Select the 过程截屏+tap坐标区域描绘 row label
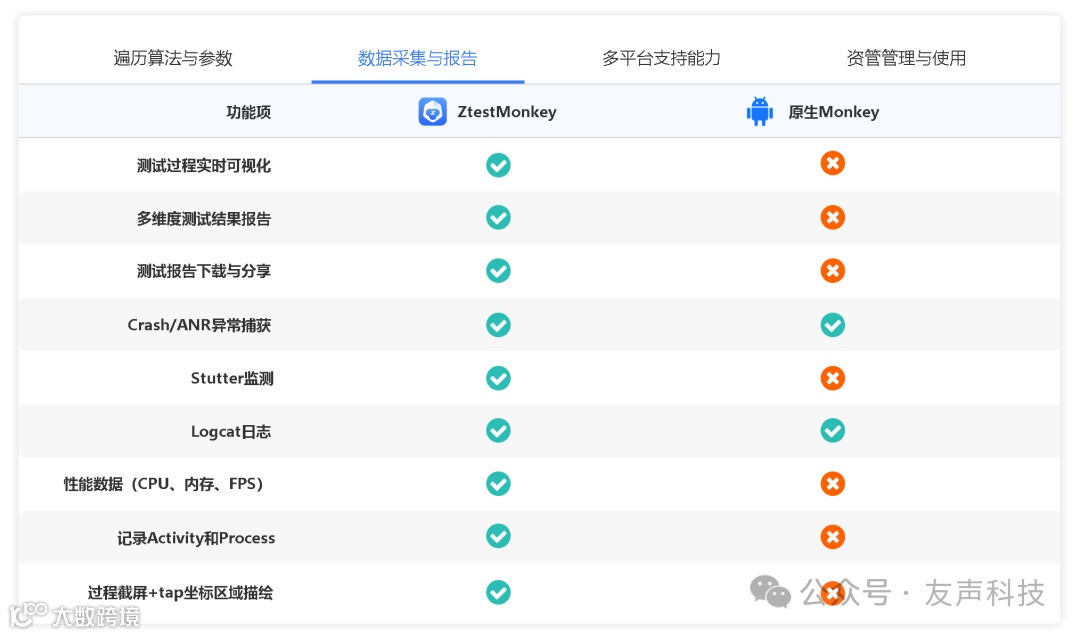 [180, 593]
